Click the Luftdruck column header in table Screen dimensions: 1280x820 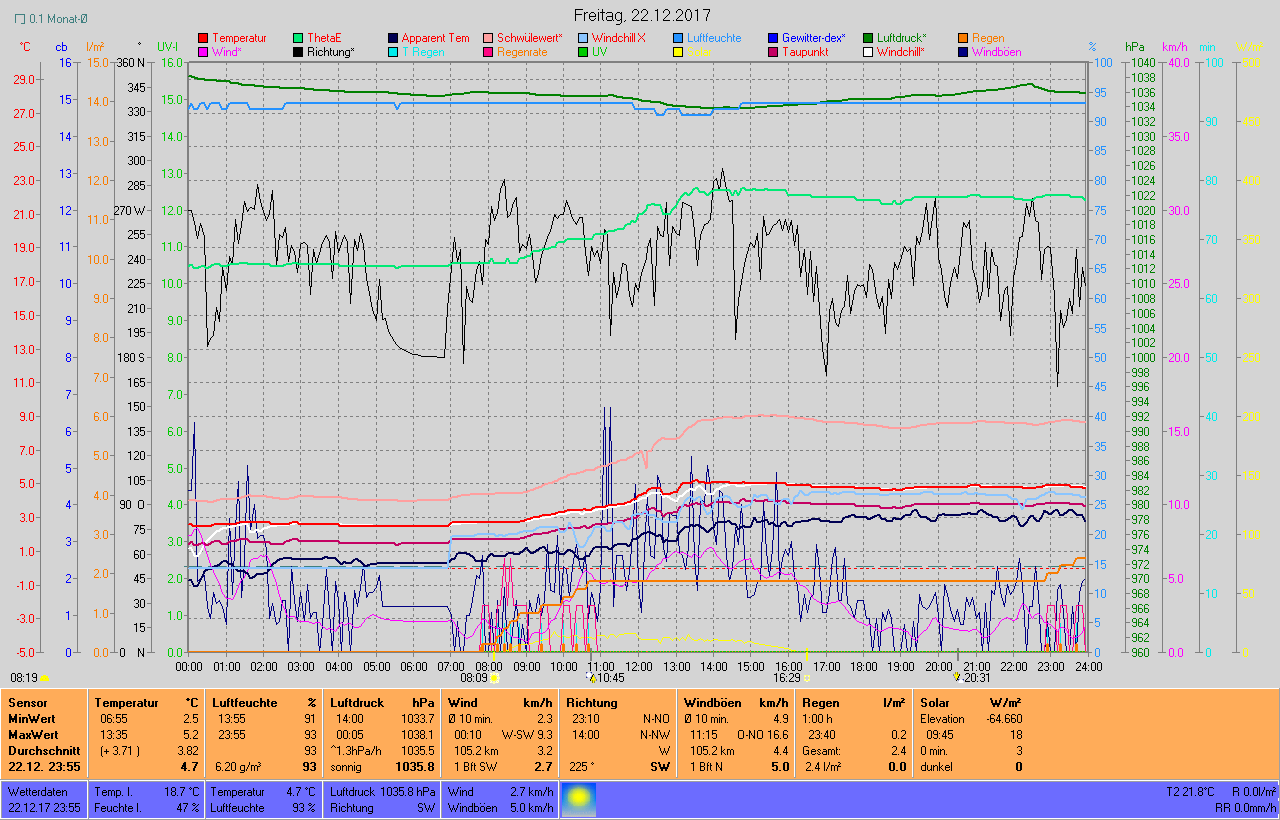353,703
